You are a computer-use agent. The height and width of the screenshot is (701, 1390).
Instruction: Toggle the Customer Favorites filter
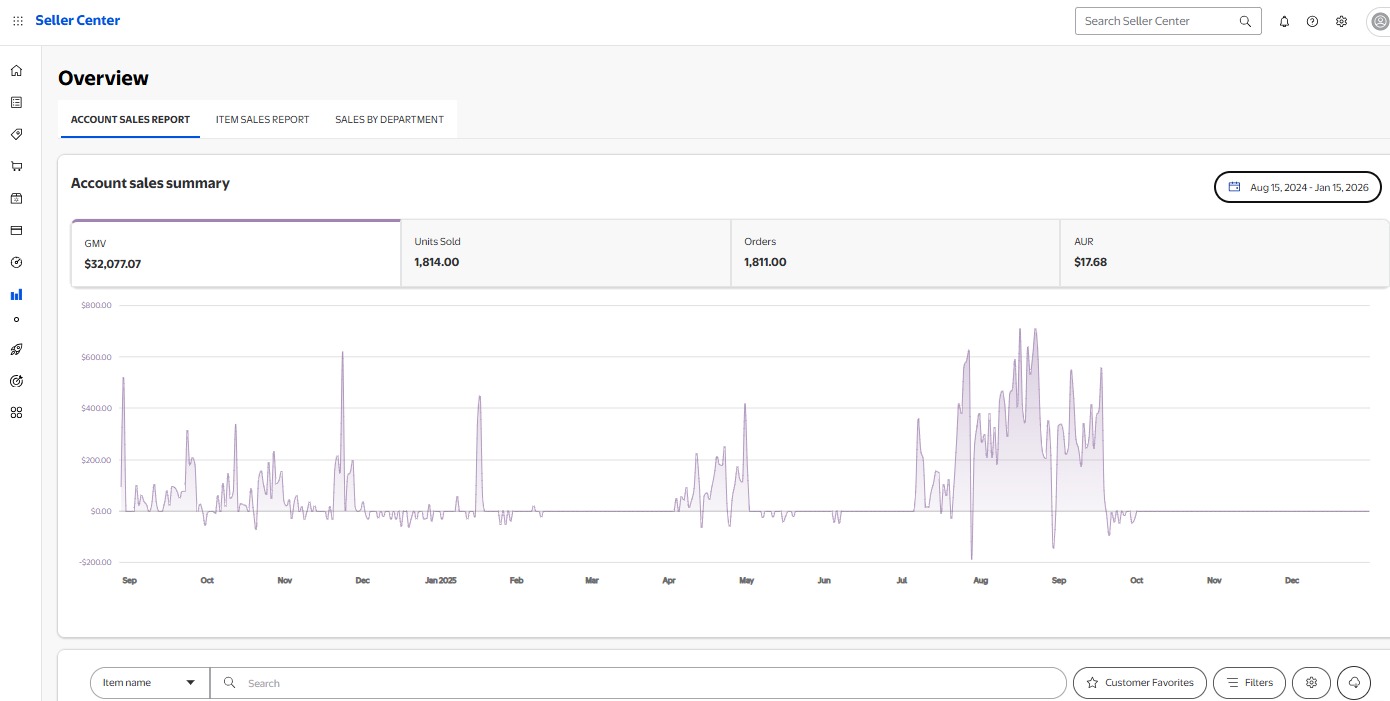click(1139, 683)
